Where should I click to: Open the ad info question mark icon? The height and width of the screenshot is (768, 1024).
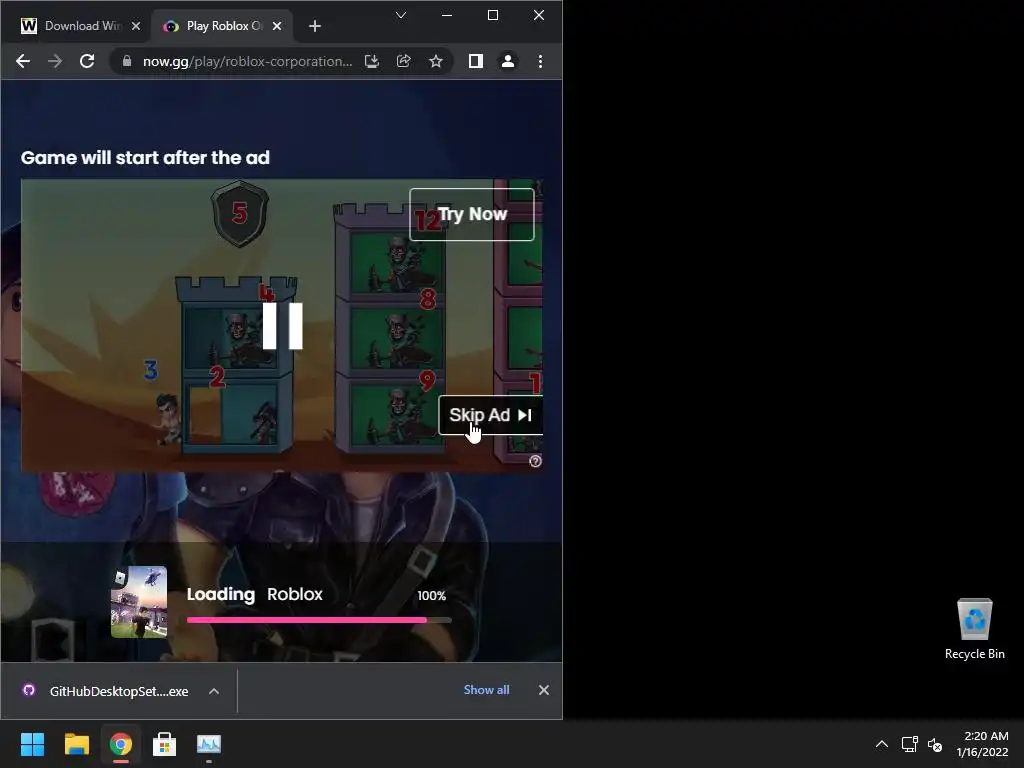(x=536, y=461)
